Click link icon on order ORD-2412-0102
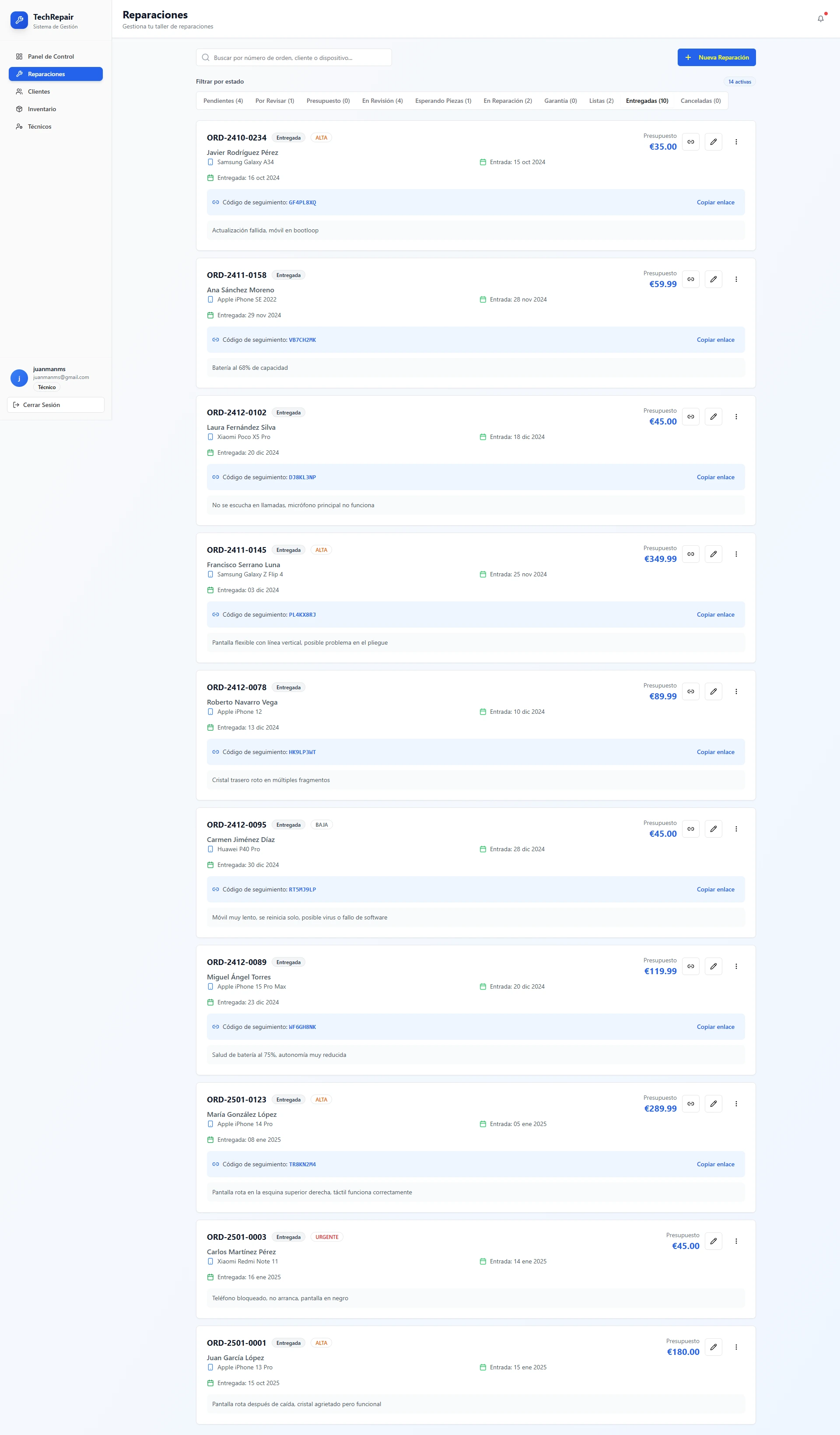Image resolution: width=840 pixels, height=1435 pixels. (x=690, y=416)
